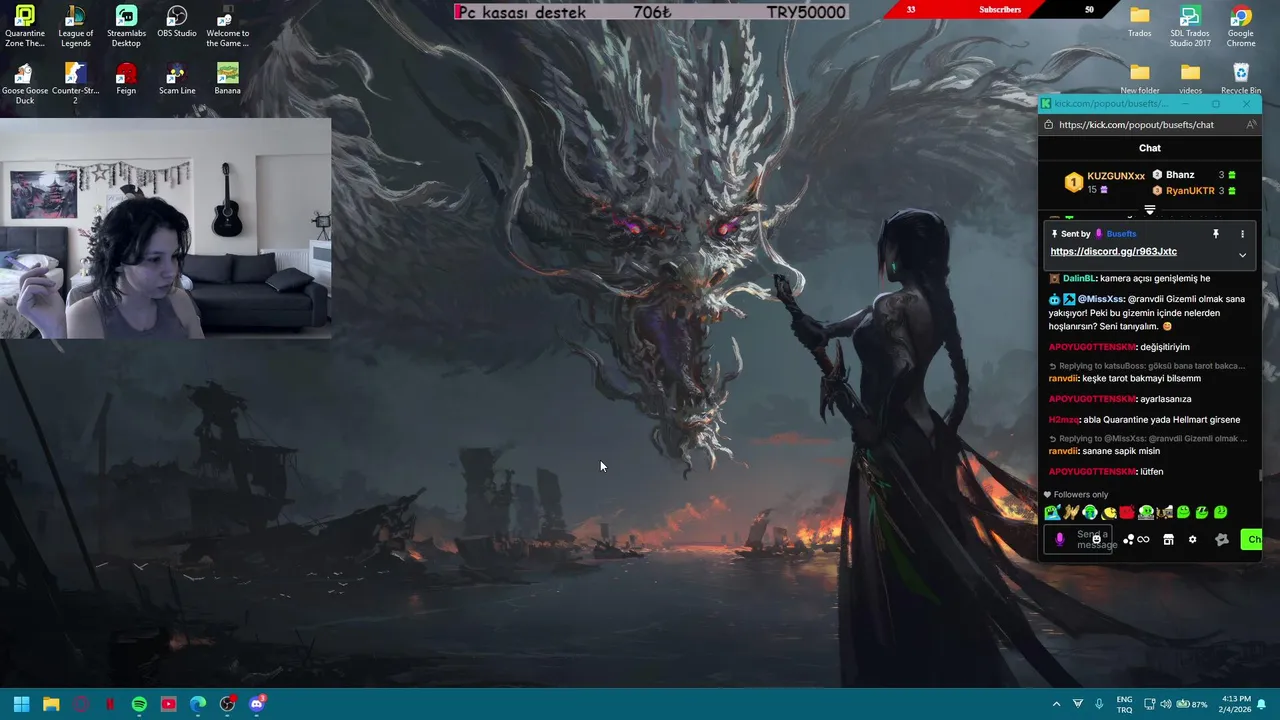Viewport: 1280px width, 720px height.
Task: Open Recycle Bin
Action: click(1241, 79)
